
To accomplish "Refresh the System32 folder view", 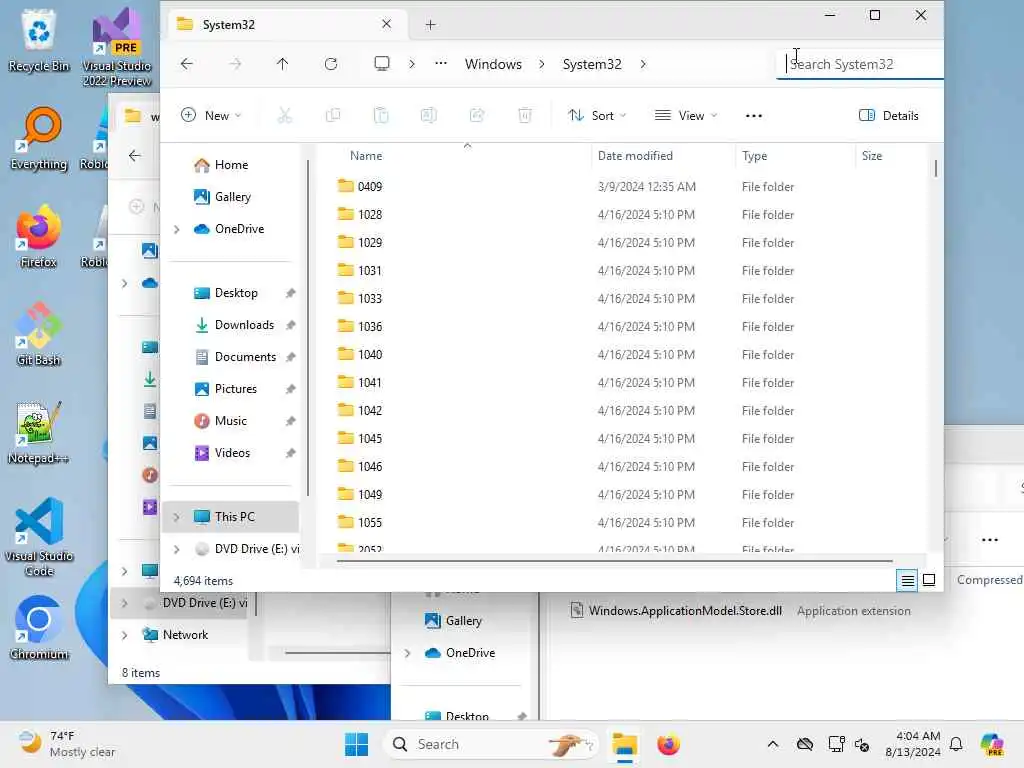I will (x=331, y=64).
